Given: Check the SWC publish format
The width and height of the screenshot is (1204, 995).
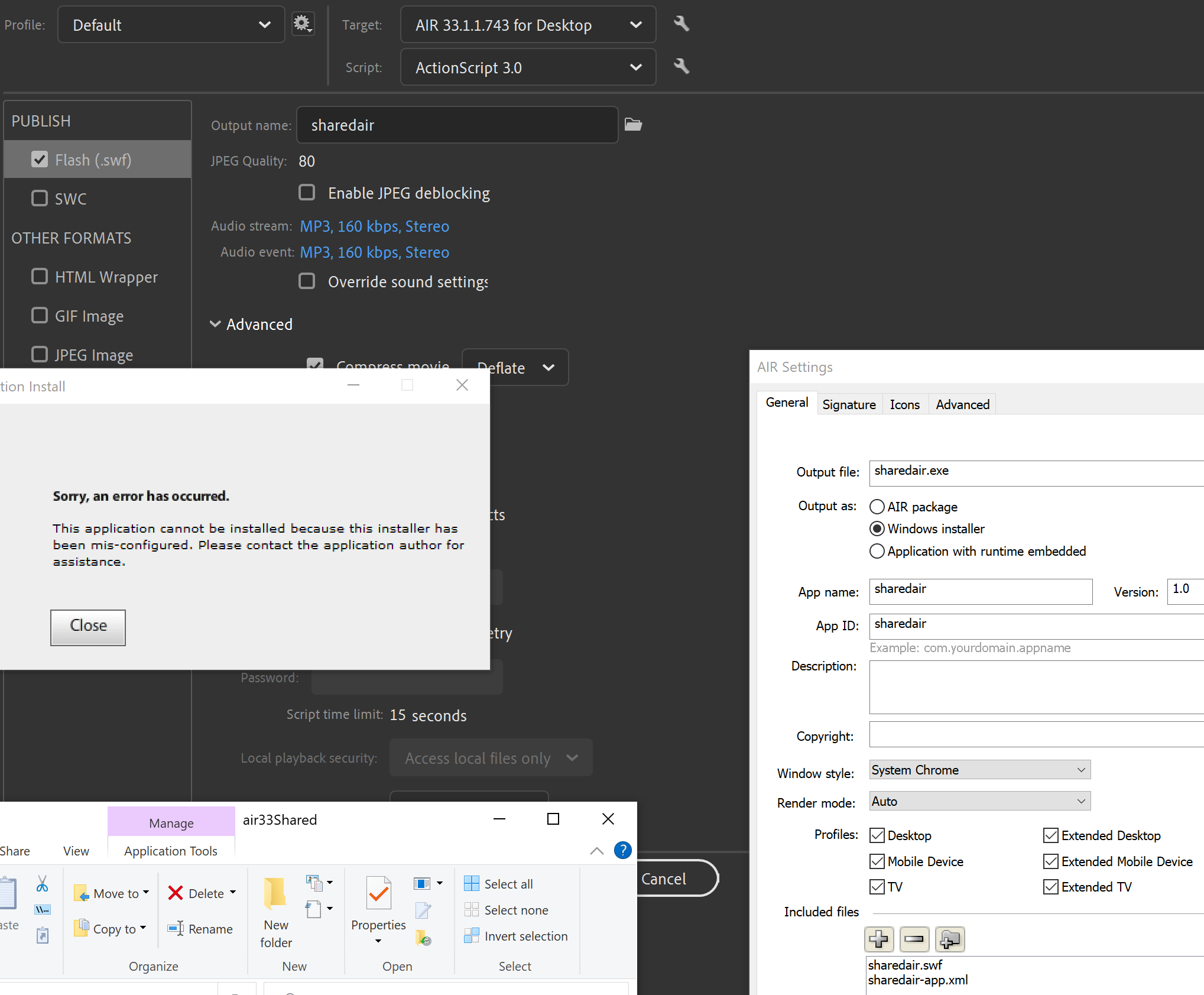Looking at the screenshot, I should [x=40, y=198].
